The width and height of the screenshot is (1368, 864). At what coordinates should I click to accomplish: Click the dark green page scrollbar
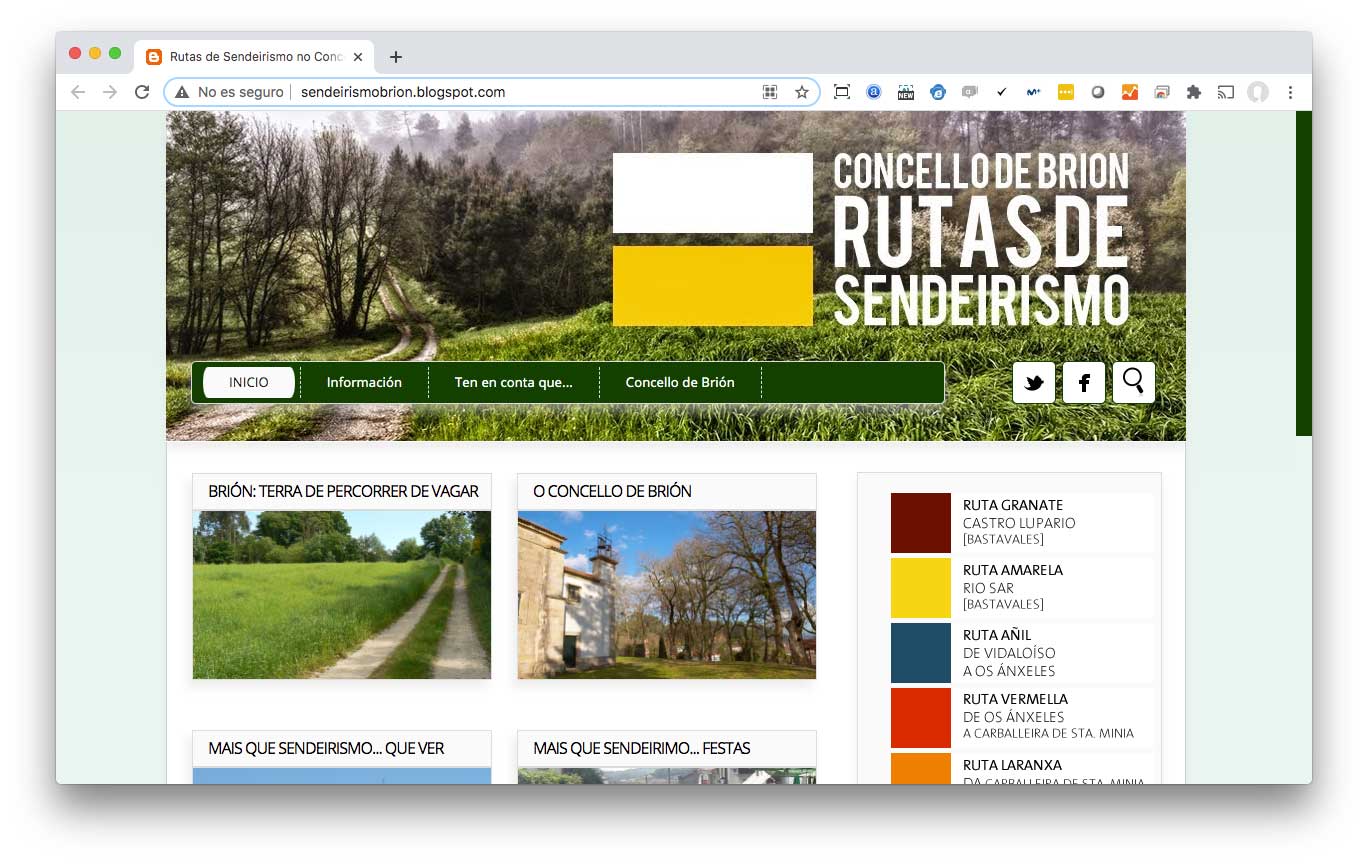(1304, 273)
